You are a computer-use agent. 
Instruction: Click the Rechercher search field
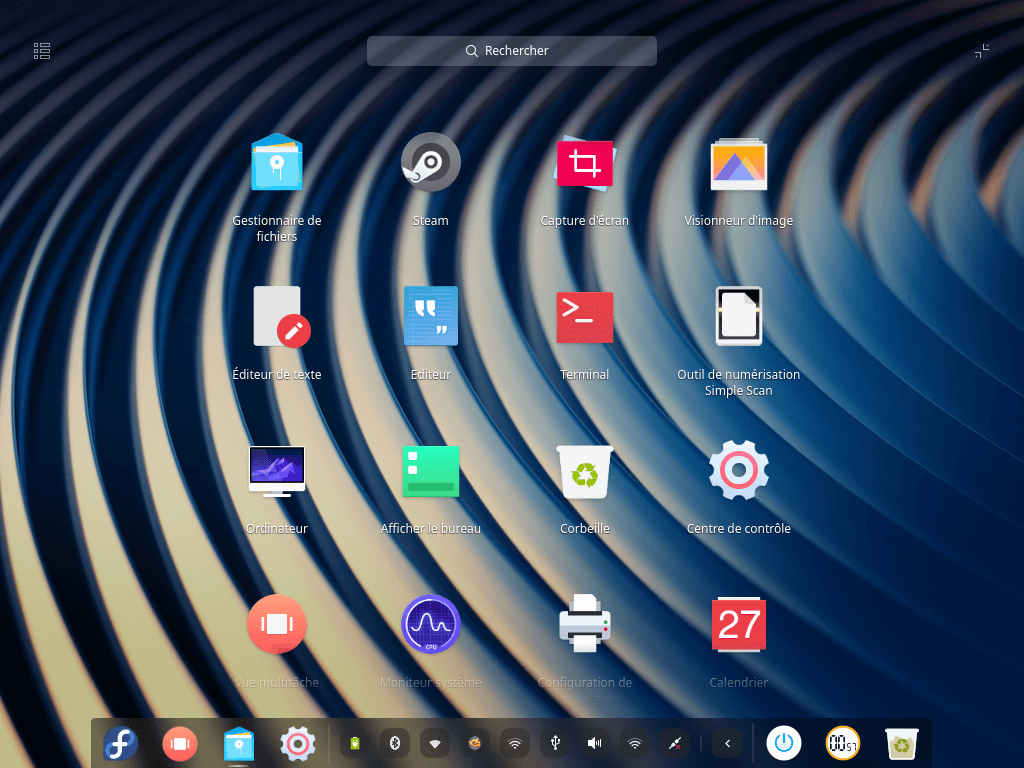tap(511, 51)
